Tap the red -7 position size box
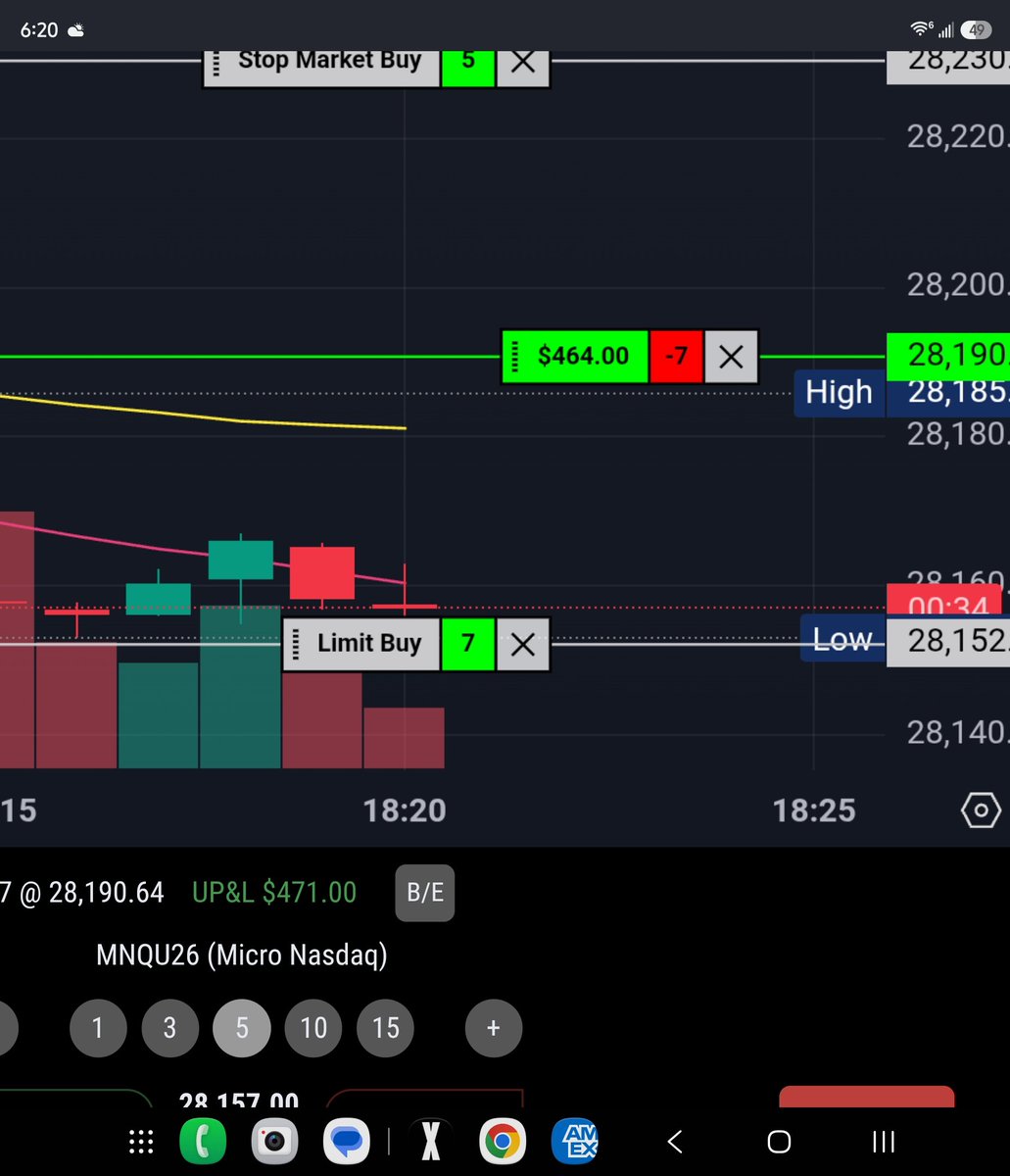This screenshot has height=1176, width=1010. 676,357
